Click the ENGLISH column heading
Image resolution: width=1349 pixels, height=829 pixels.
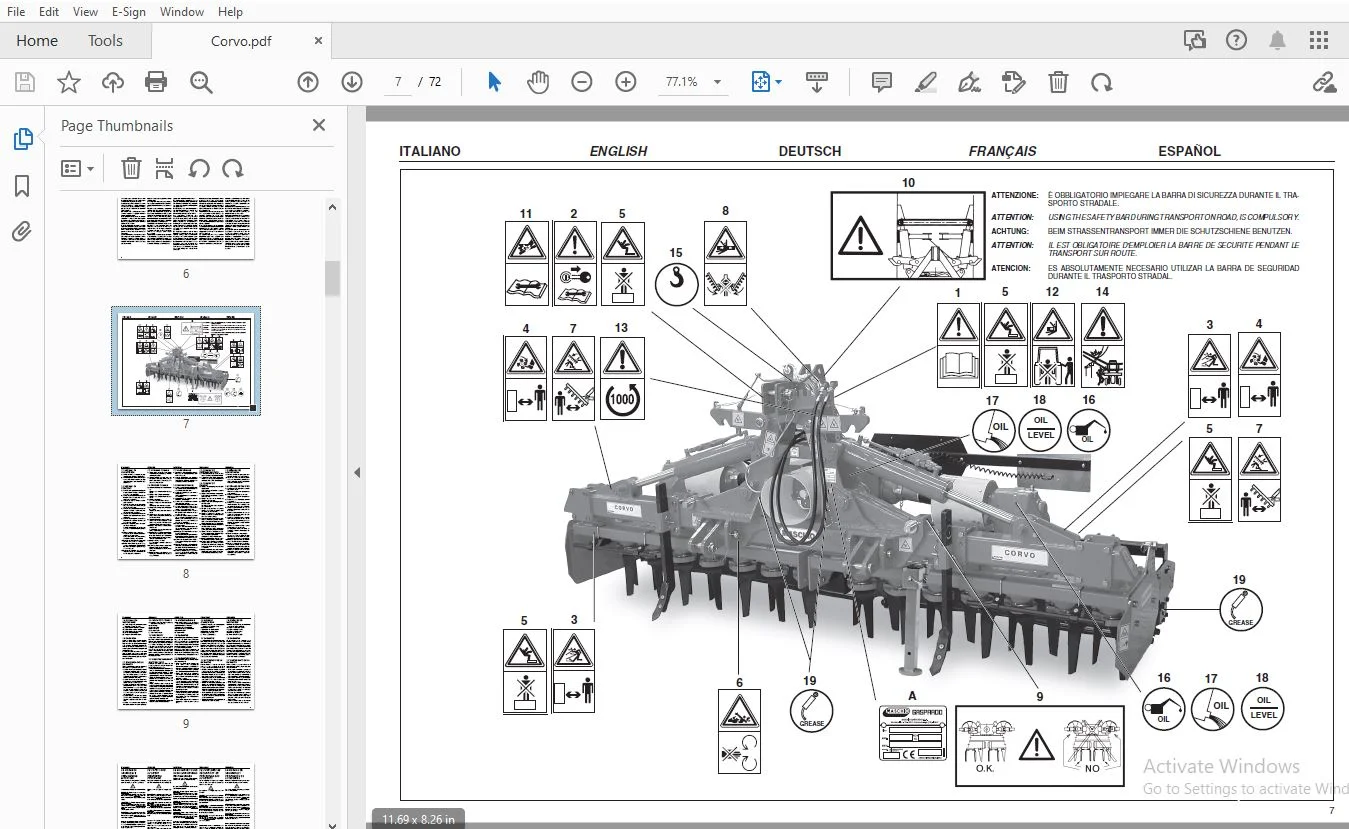click(x=618, y=151)
